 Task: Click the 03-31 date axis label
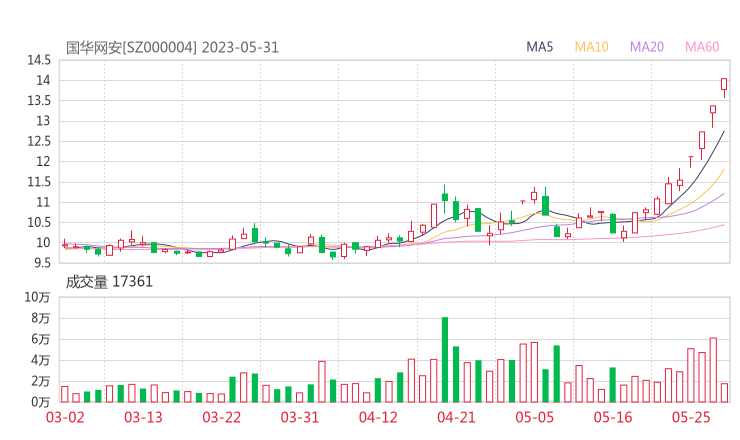pyautogui.click(x=300, y=417)
